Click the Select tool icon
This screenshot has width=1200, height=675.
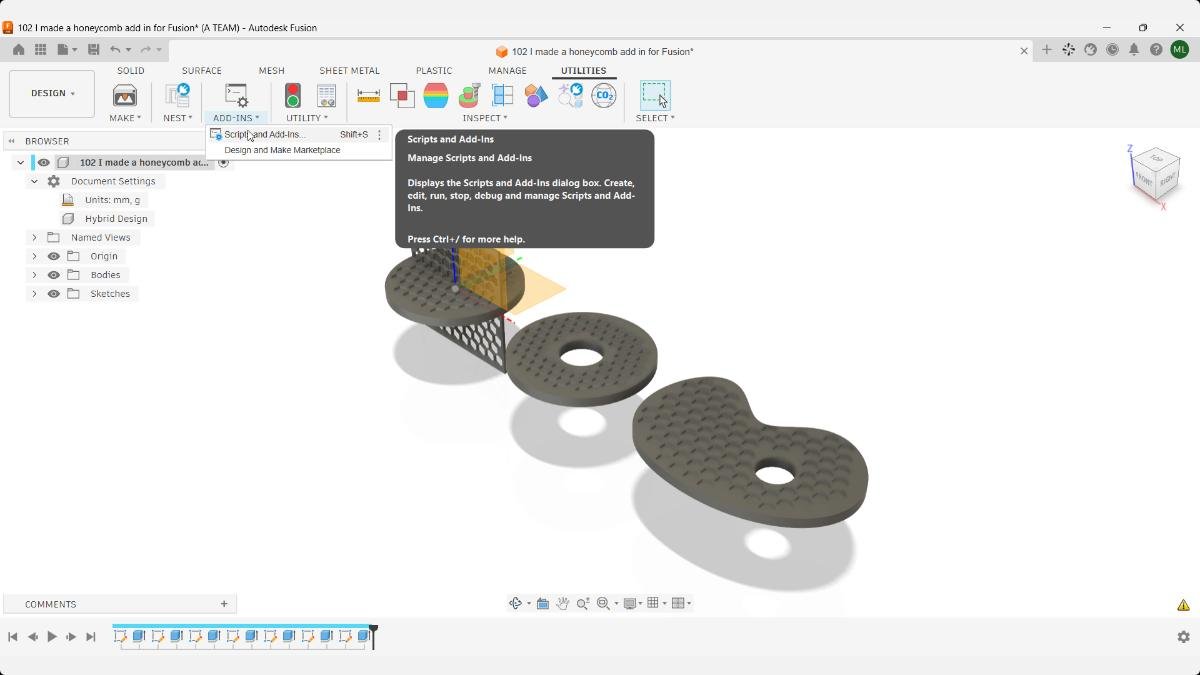pyautogui.click(x=655, y=96)
